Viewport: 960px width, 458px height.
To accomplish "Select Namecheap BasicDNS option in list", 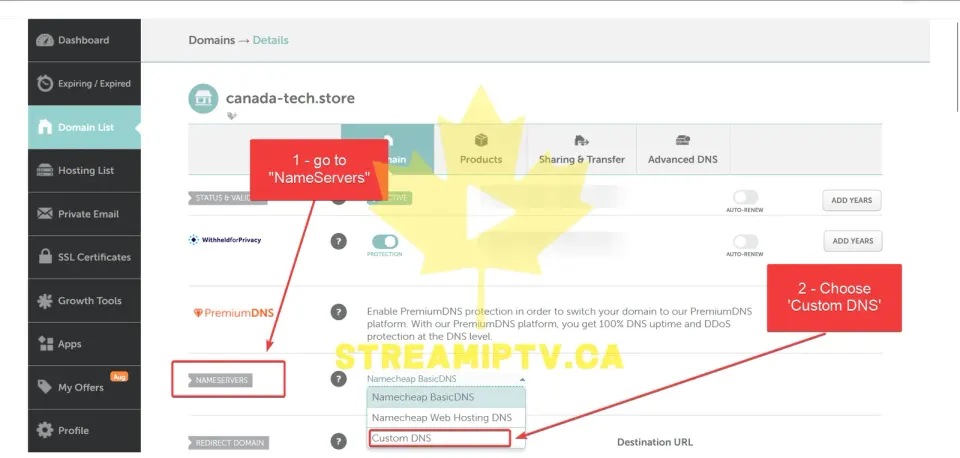I will [x=446, y=397].
